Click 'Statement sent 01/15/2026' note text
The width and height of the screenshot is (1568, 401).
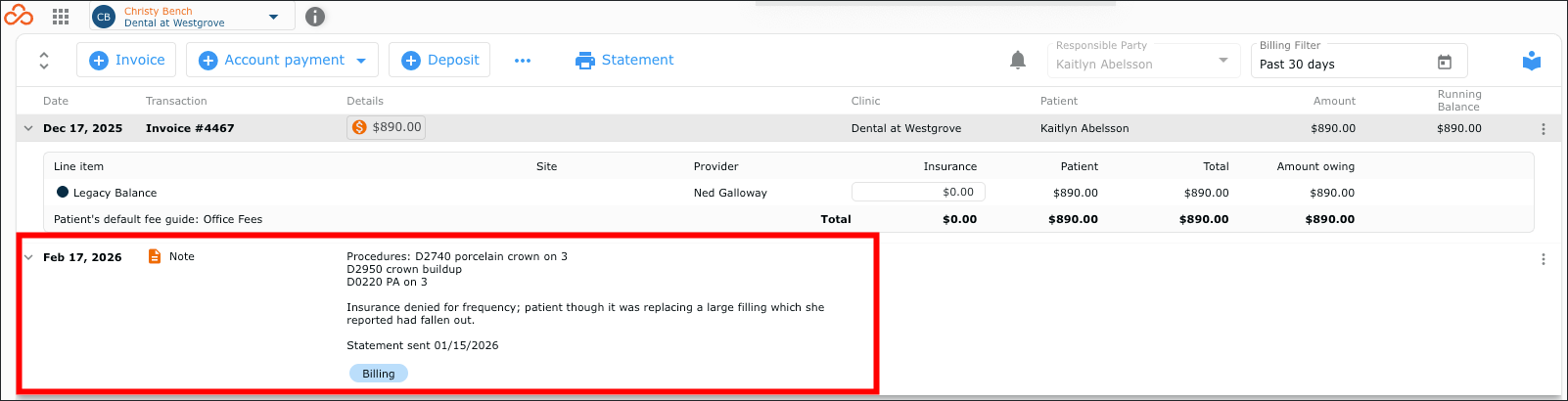423,345
